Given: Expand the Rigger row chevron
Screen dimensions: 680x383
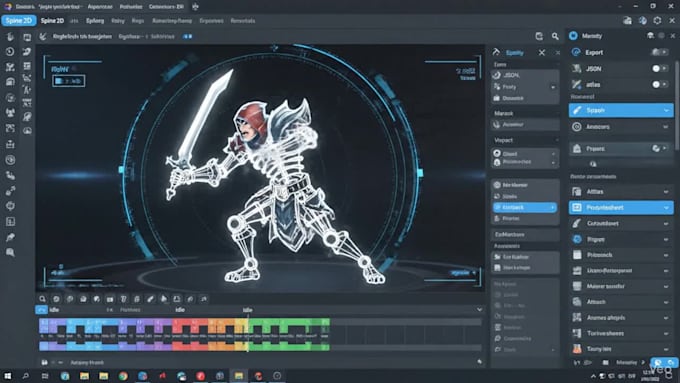Looking at the screenshot, I should click(666, 239).
